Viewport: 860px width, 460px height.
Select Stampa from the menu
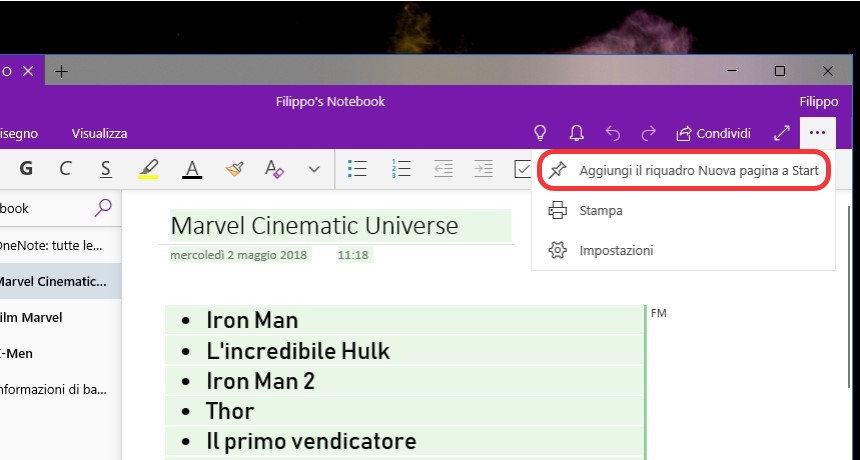point(683,211)
